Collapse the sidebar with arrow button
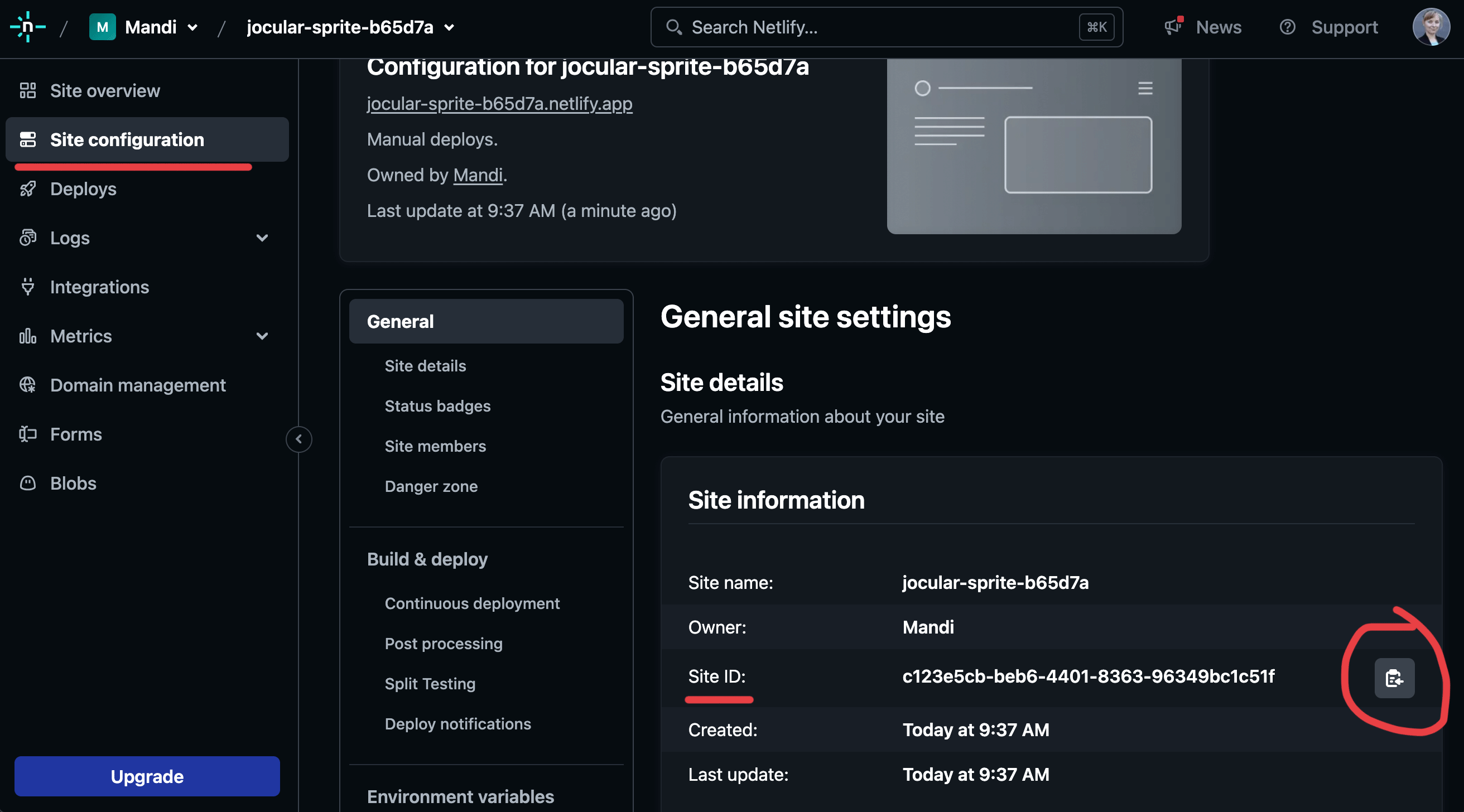 pos(298,439)
